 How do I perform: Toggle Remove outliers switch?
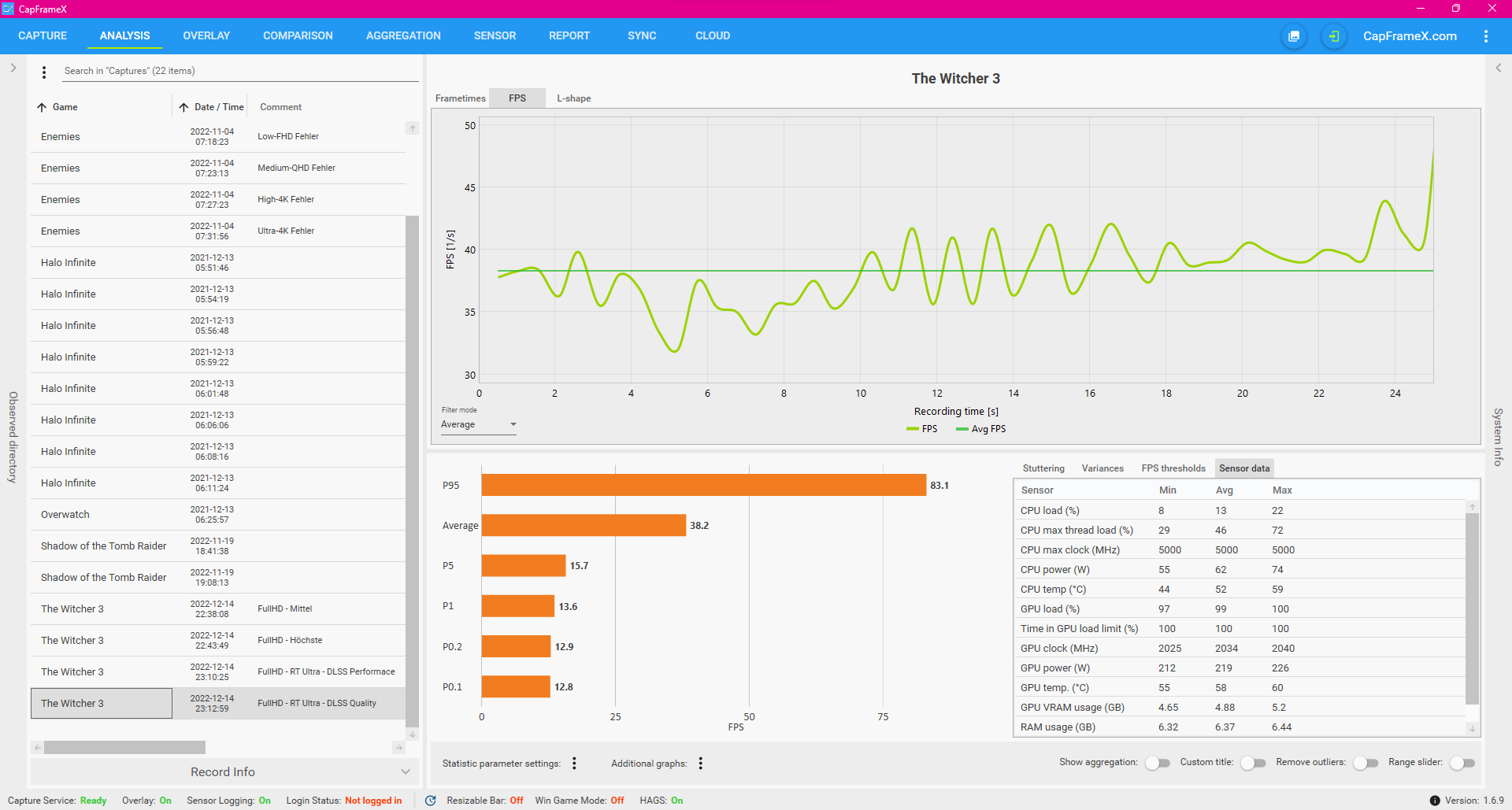pos(1366,763)
